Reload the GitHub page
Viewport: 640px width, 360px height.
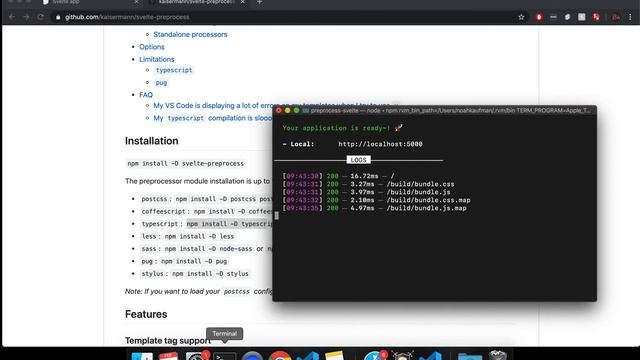coord(40,17)
